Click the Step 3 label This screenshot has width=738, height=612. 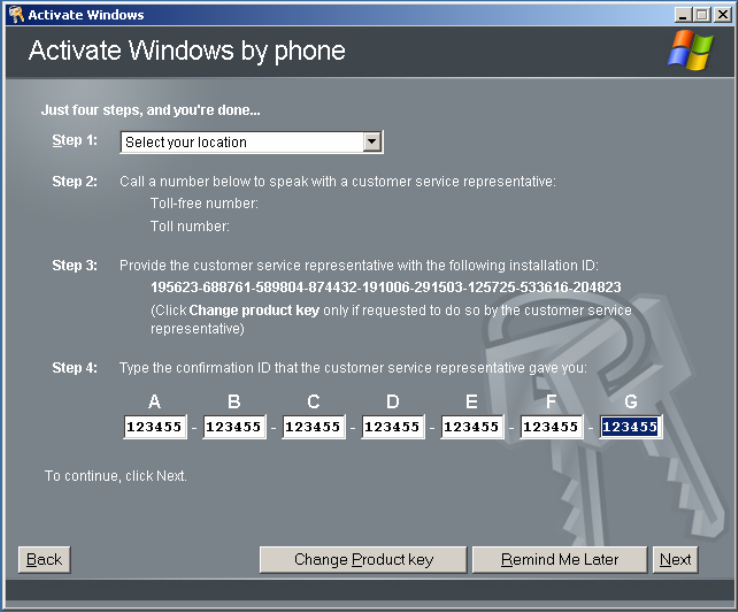[x=75, y=266]
